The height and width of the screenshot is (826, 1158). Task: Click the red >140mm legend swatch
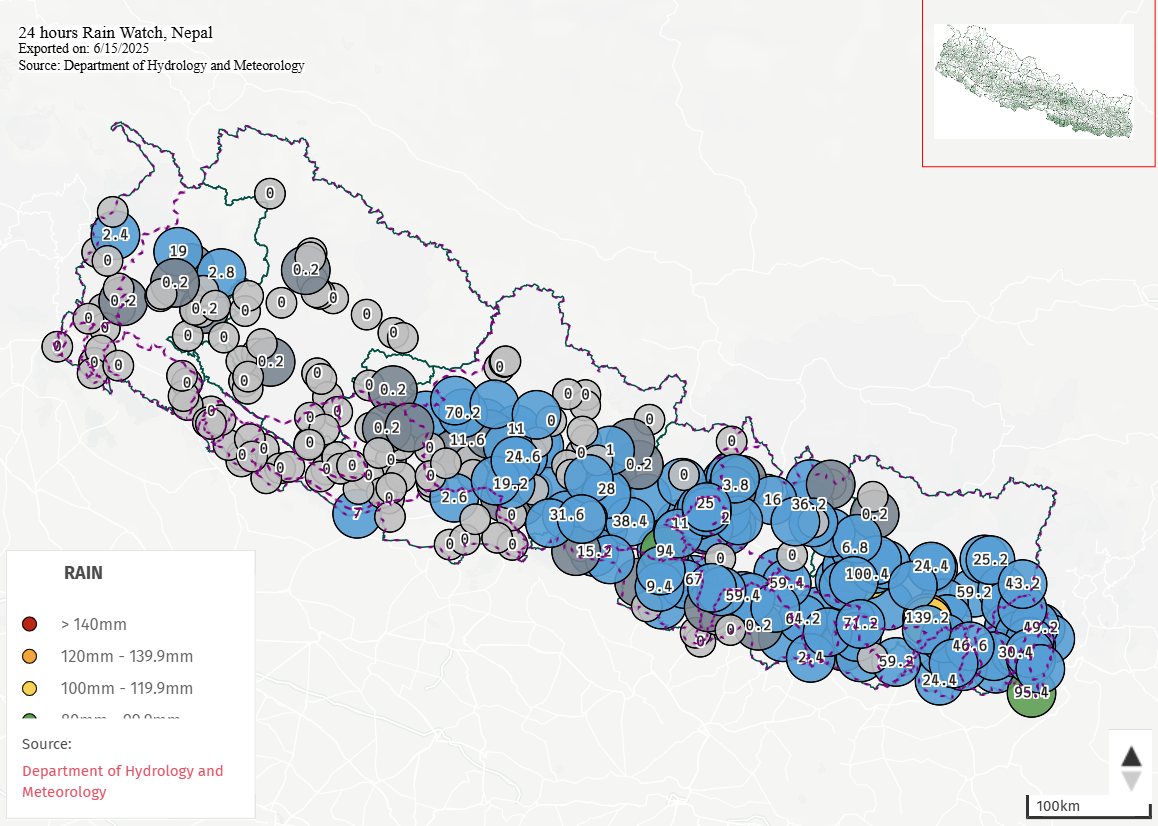tap(29, 625)
